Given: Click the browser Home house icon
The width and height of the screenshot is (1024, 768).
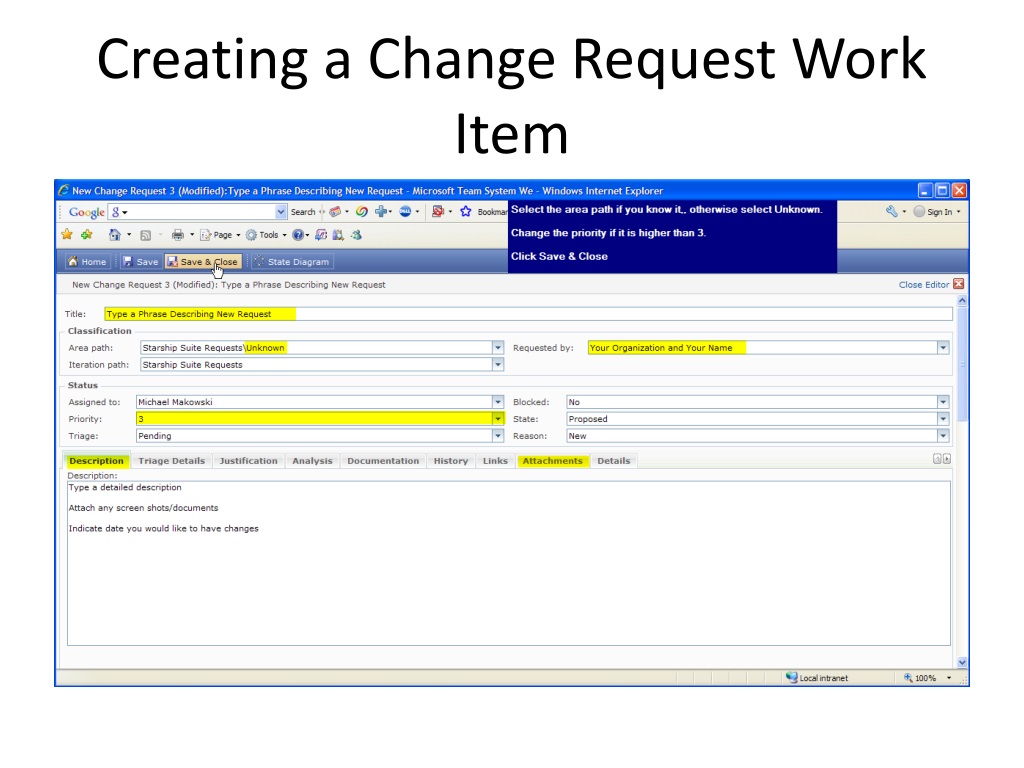Looking at the screenshot, I should point(115,234).
